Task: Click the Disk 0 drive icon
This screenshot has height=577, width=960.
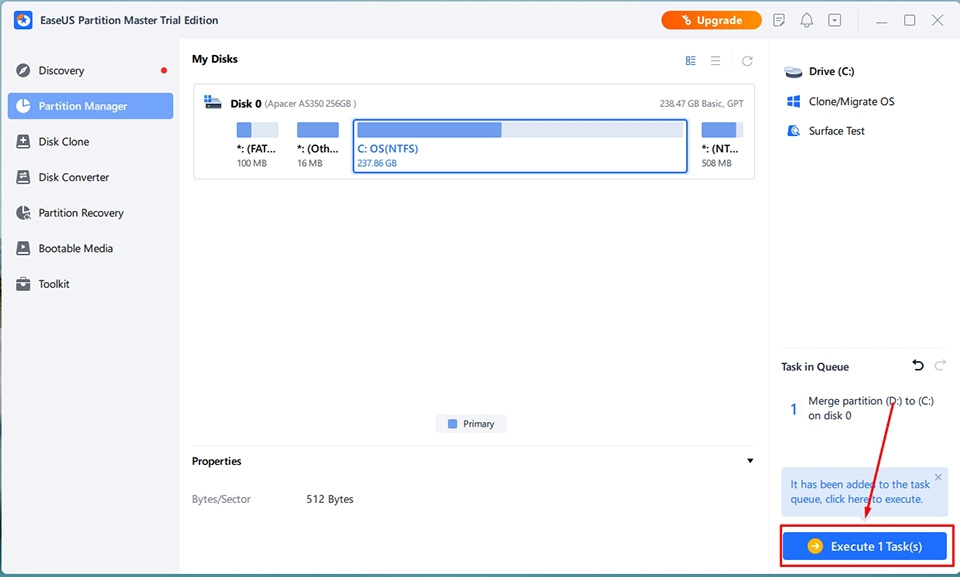Action: [x=212, y=102]
